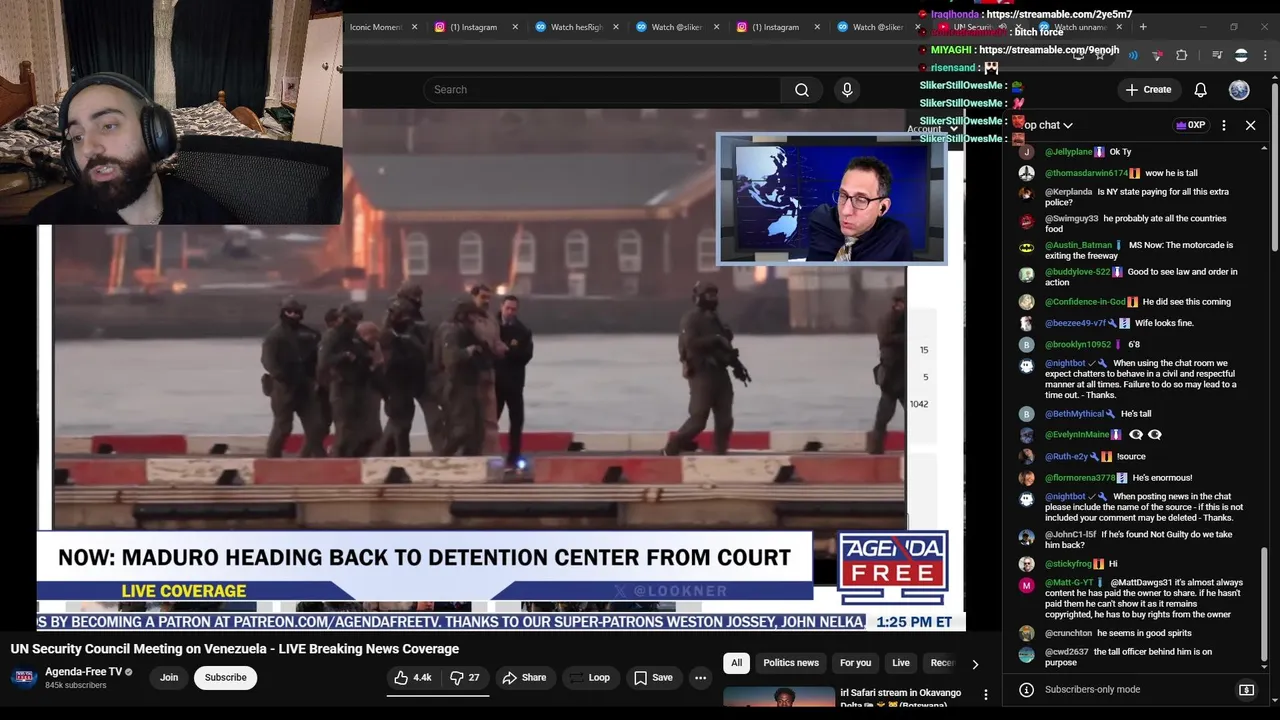Open the Agenda-Free TV channel name link
This screenshot has width=1280, height=720.
(x=83, y=672)
